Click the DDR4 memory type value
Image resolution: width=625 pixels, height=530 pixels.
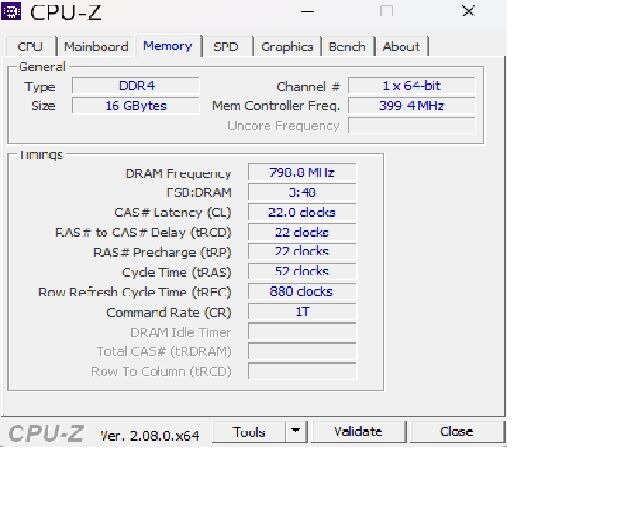click(136, 86)
